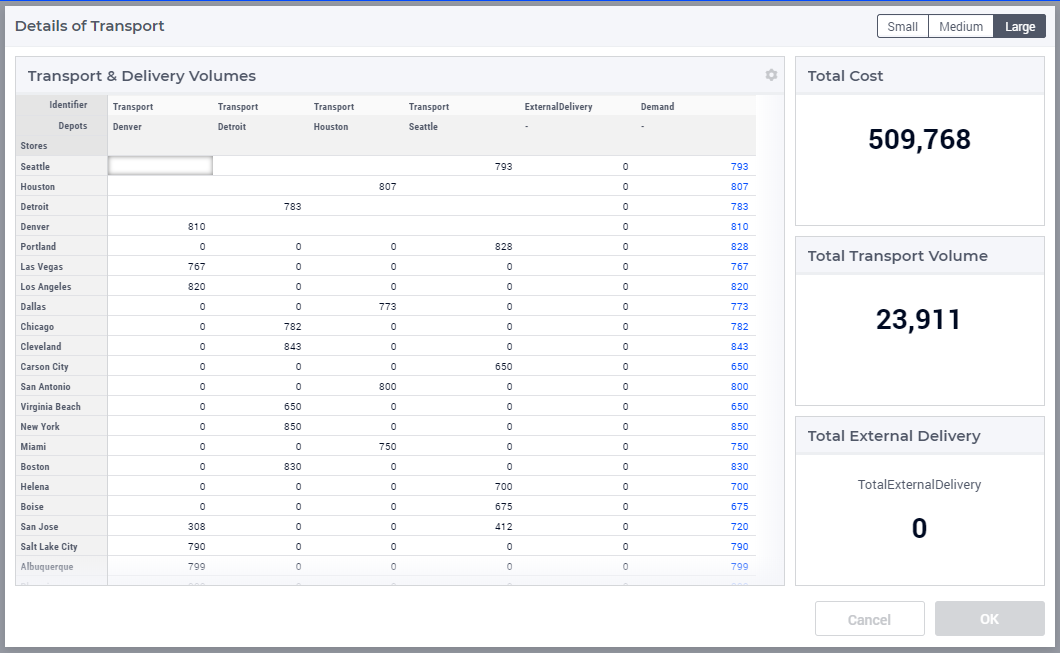Select the Boise store row header
This screenshot has height=653, width=1060.
click(x=62, y=506)
